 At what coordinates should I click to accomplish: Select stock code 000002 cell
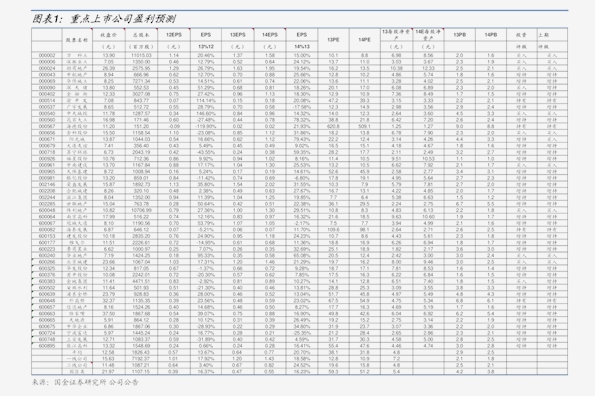click(47, 55)
